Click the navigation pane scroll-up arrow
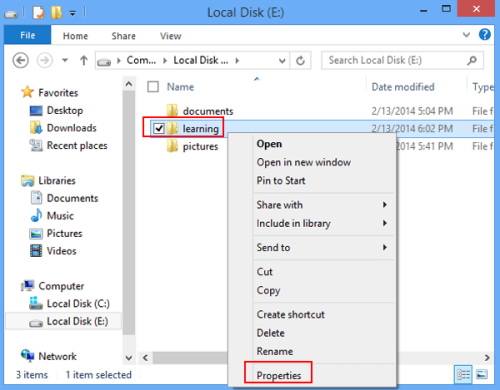The image size is (500, 390). (x=129, y=84)
